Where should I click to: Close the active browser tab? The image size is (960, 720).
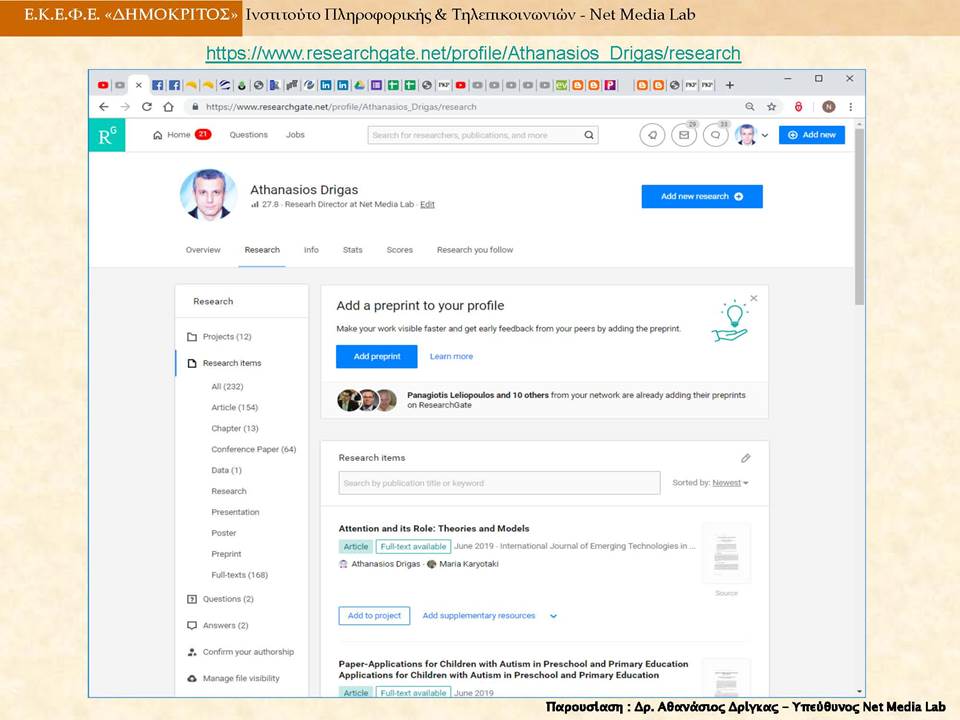(x=138, y=85)
